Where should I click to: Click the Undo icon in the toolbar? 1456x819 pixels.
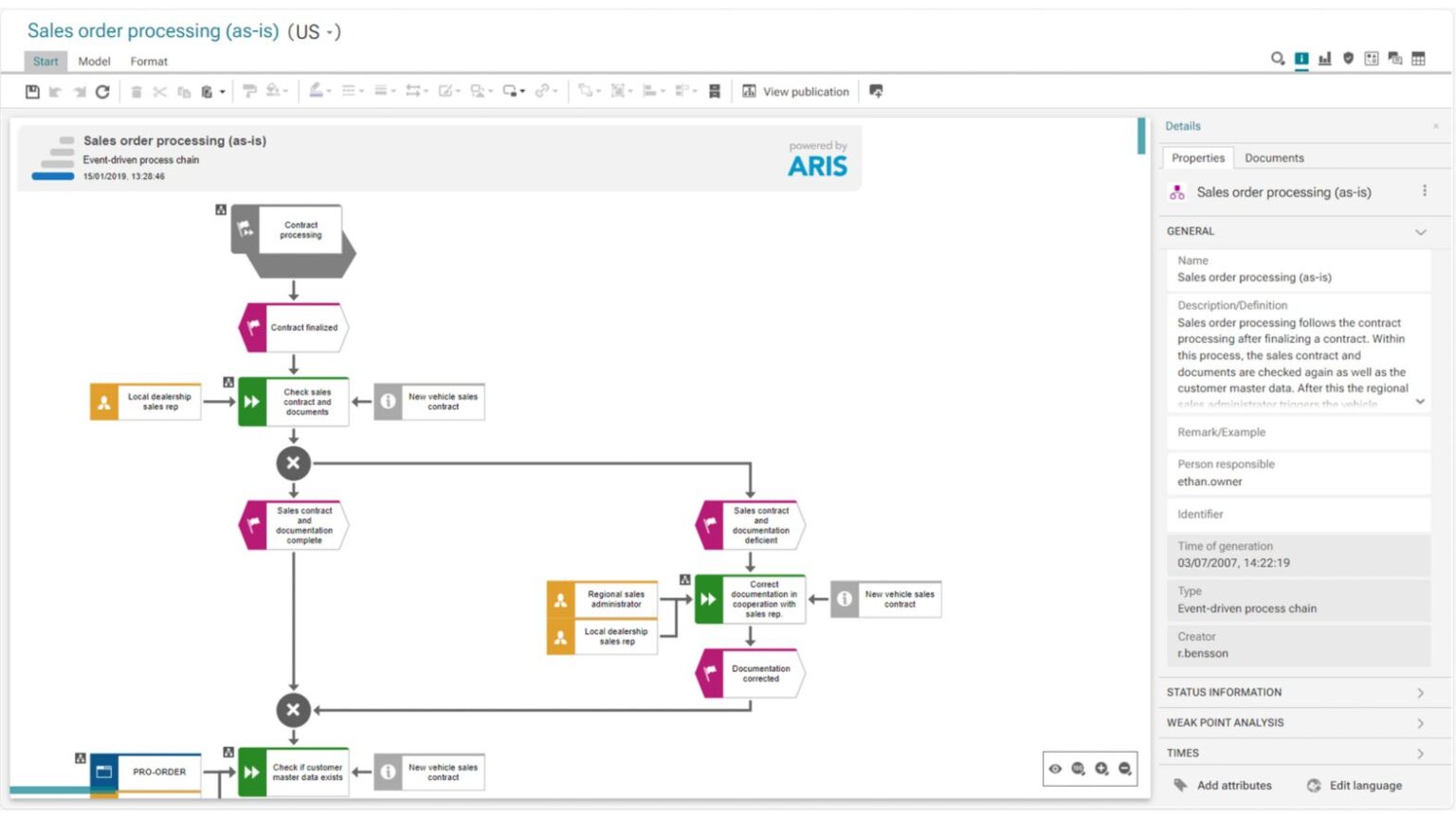pos(55,91)
